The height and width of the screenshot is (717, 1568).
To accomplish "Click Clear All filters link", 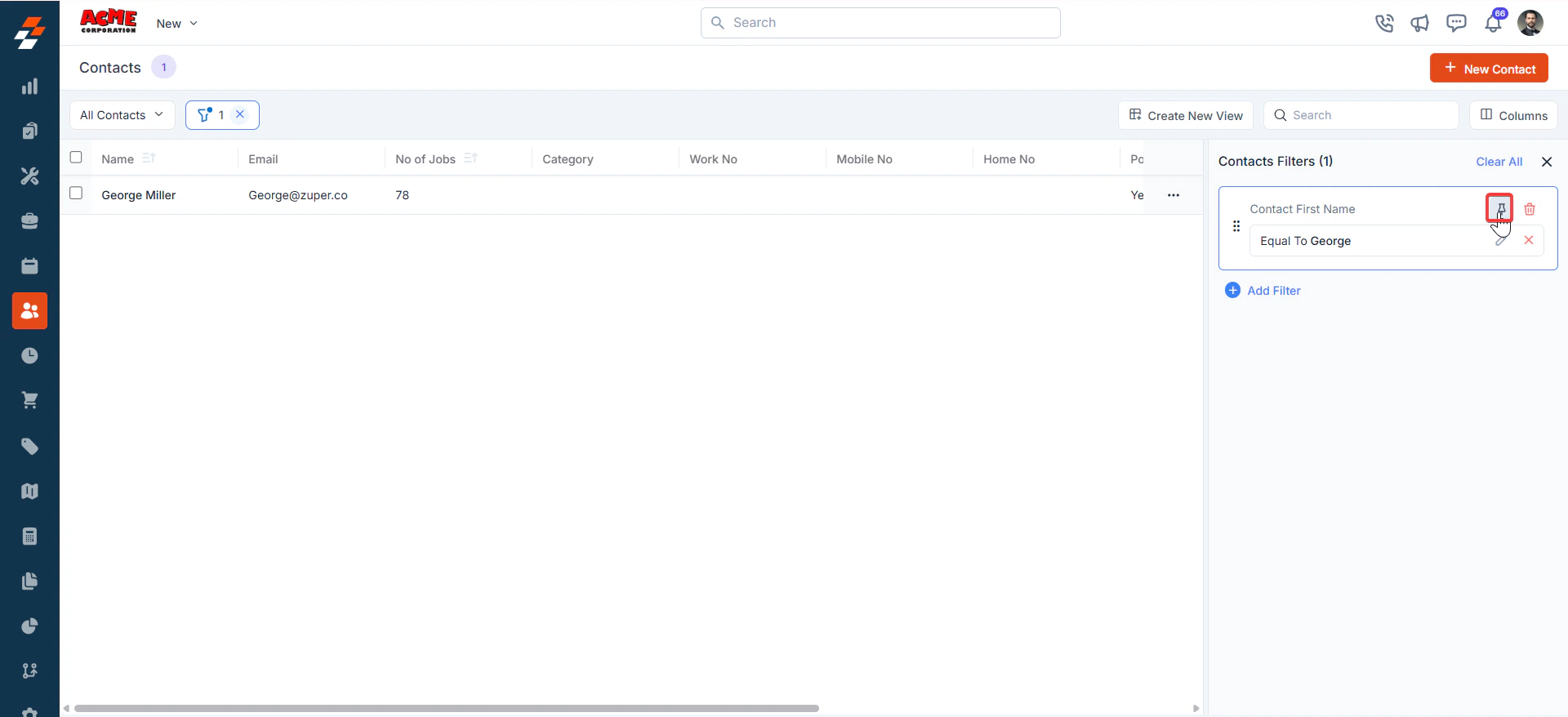I will 1499,162.
